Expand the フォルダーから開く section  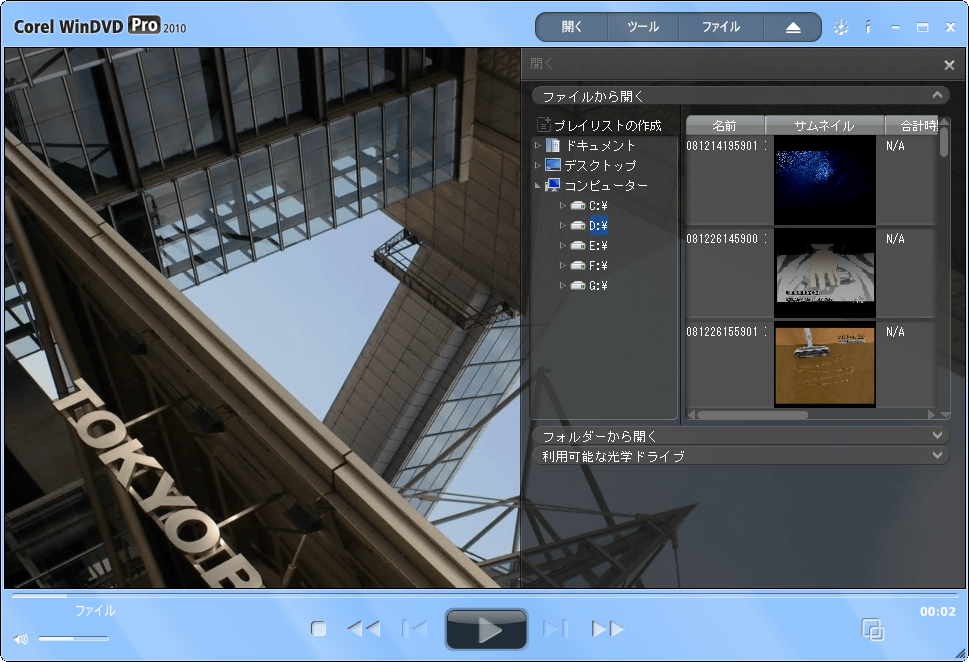point(937,435)
